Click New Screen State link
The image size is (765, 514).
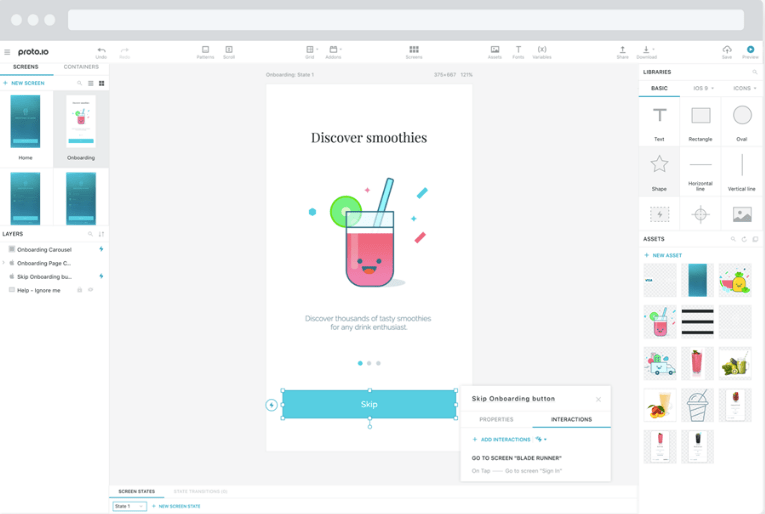click(176, 506)
